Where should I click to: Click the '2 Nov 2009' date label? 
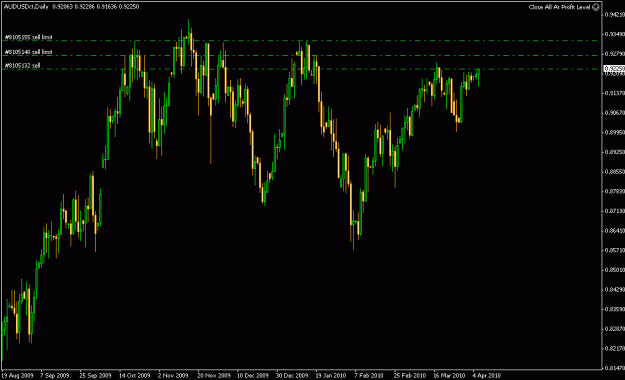tap(173, 376)
